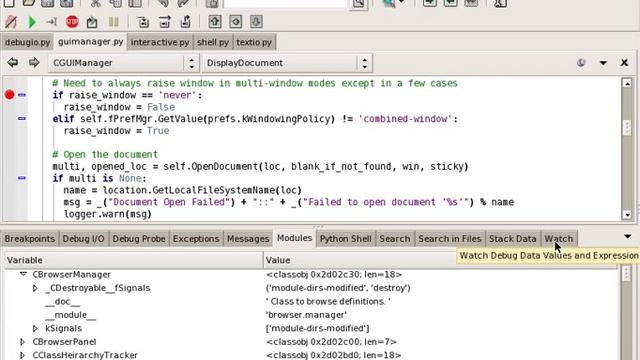Open the Search in Files tab
The image size is (640, 360).
pos(449,239)
